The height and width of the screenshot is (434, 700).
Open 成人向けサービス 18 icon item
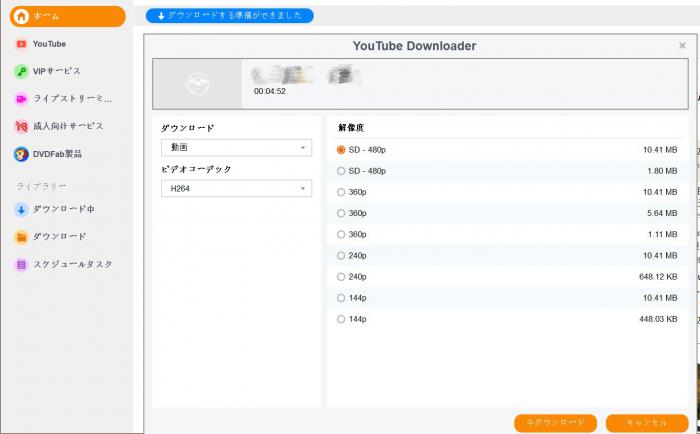[x=21, y=126]
